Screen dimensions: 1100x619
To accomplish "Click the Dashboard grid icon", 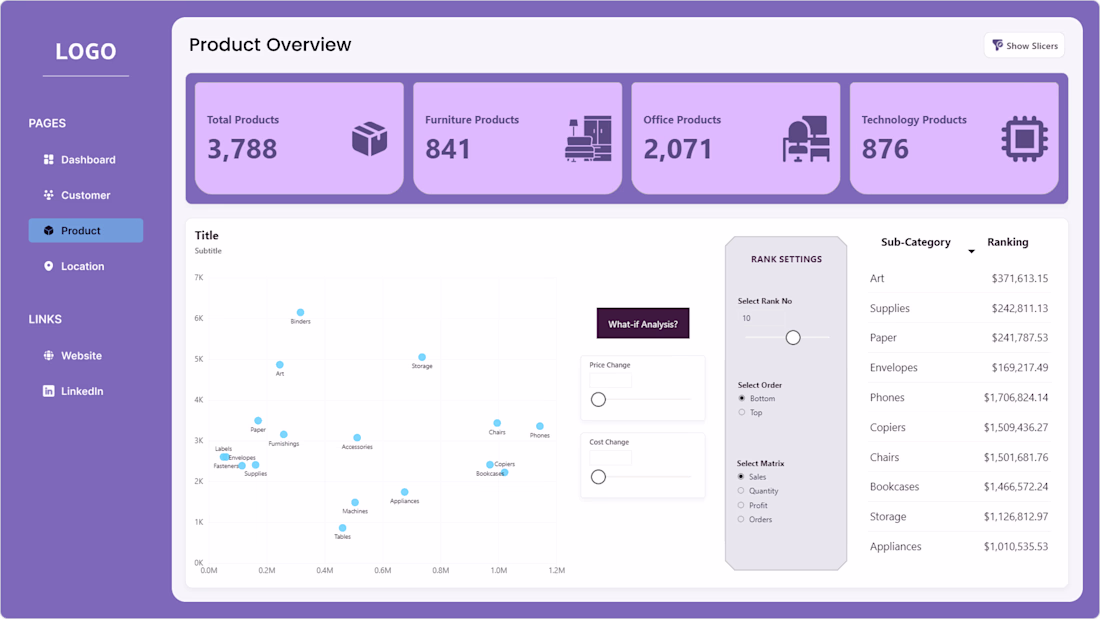I will point(48,159).
